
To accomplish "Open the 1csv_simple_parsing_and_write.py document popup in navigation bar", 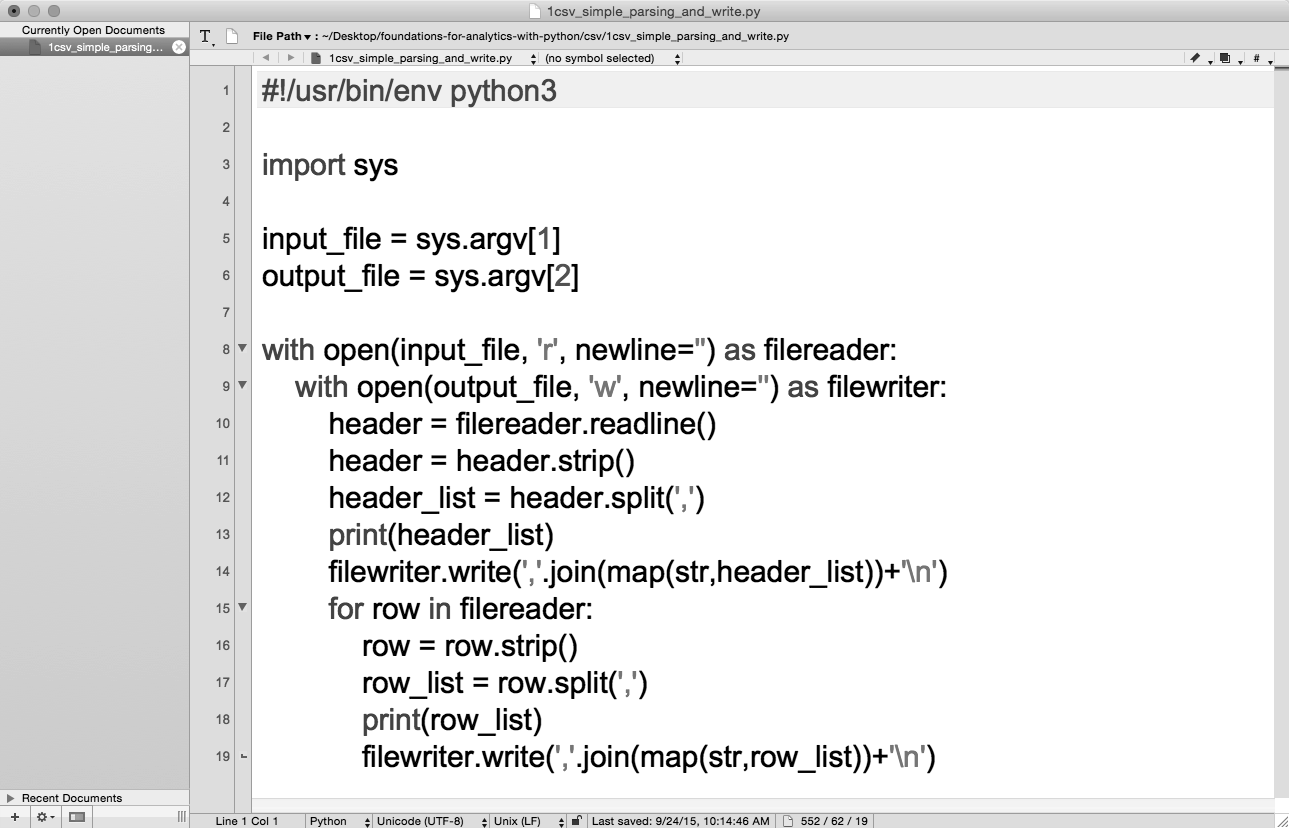I will (425, 59).
